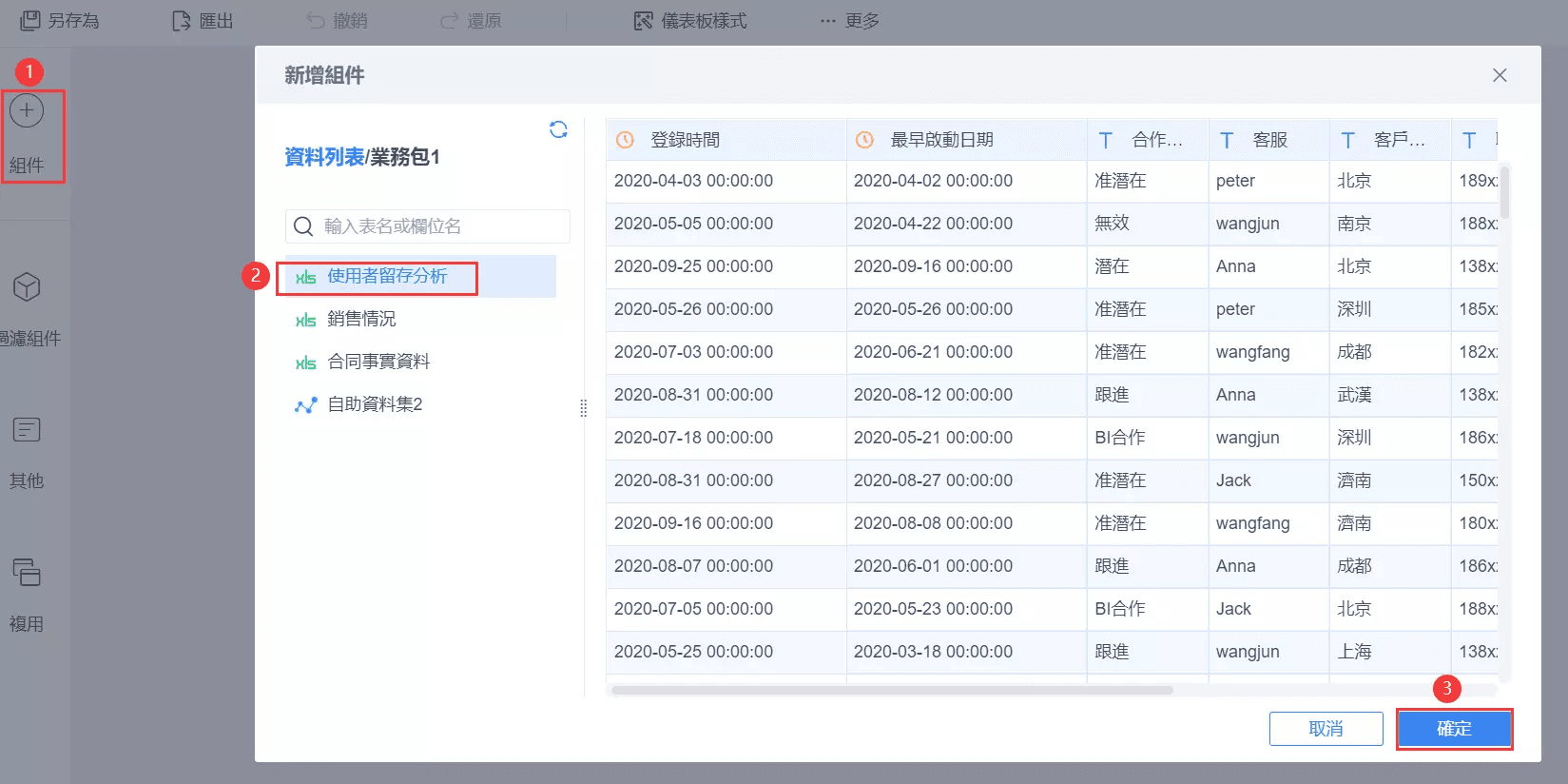Click the 匯出 export icon
Screen dimensions: 1568x784
point(181,20)
